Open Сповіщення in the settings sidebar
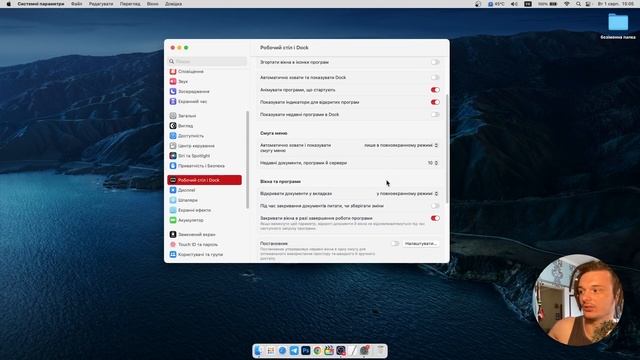 (x=187, y=71)
